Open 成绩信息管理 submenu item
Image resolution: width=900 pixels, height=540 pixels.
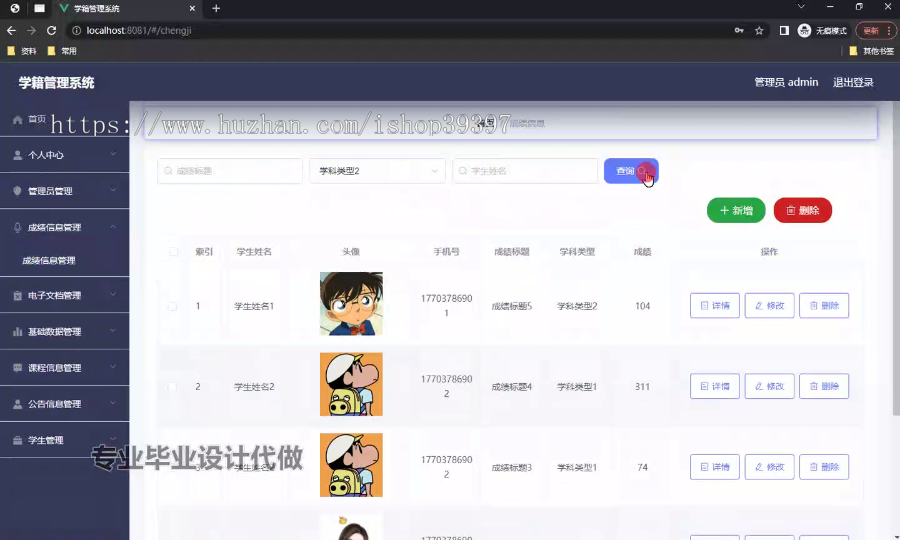point(49,261)
